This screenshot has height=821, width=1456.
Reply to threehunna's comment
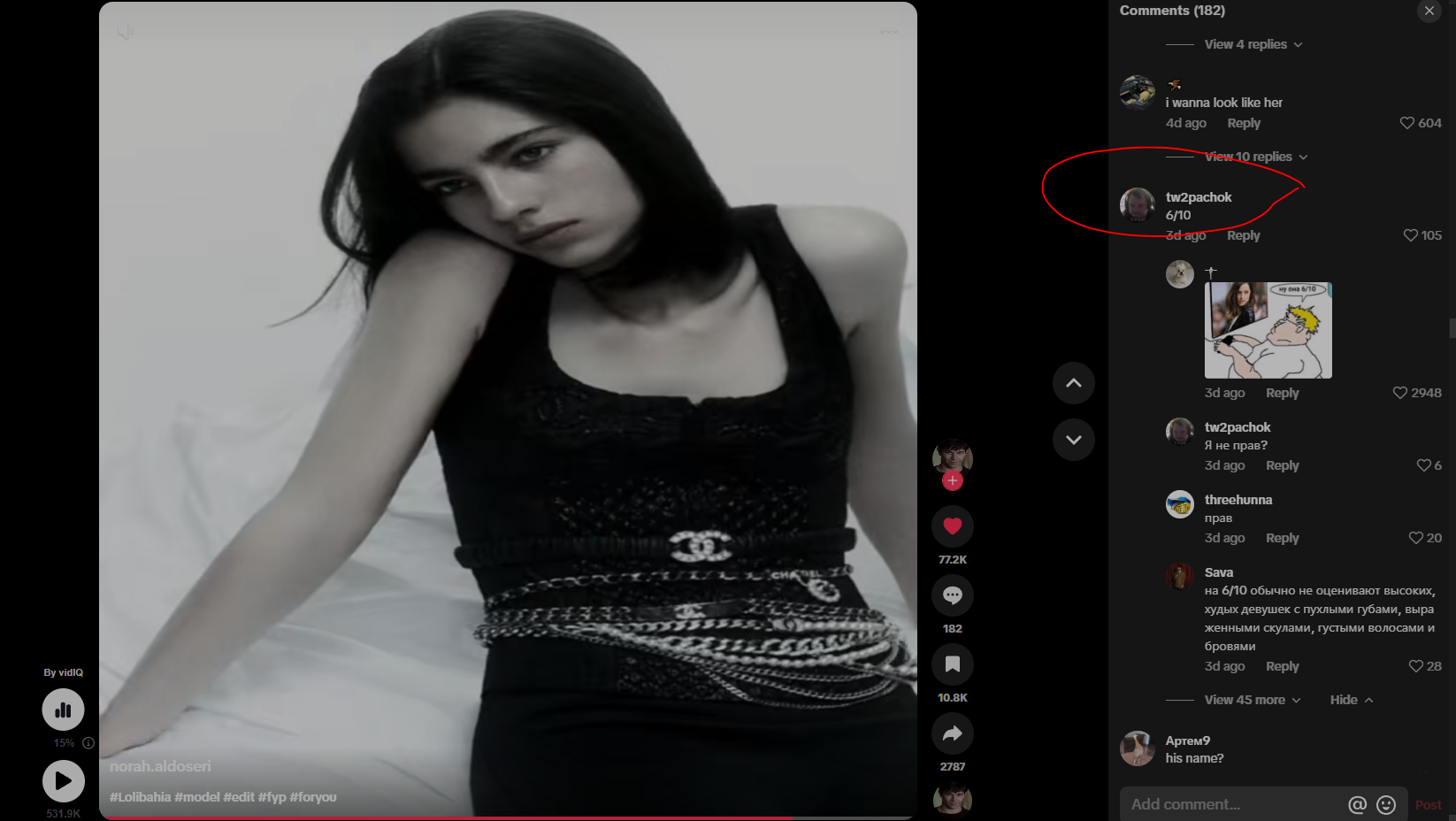point(1282,538)
